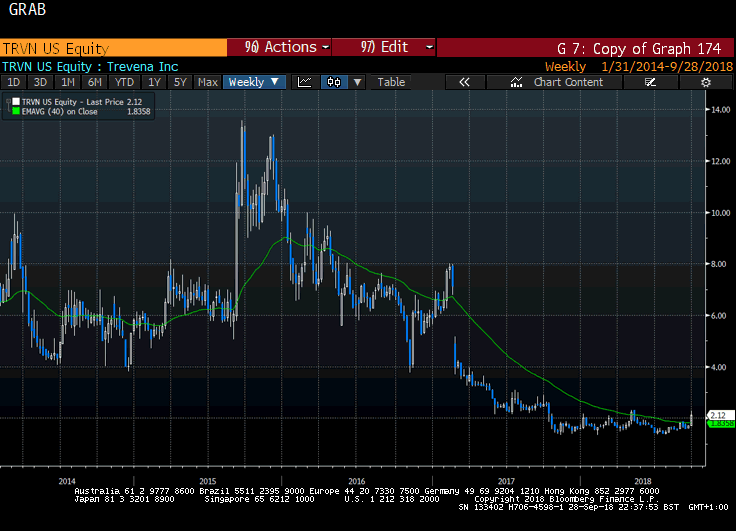Screen dimensions: 736x531
Task: Click the date range 1/31/2014-9/28/2018
Action: (x=667, y=67)
